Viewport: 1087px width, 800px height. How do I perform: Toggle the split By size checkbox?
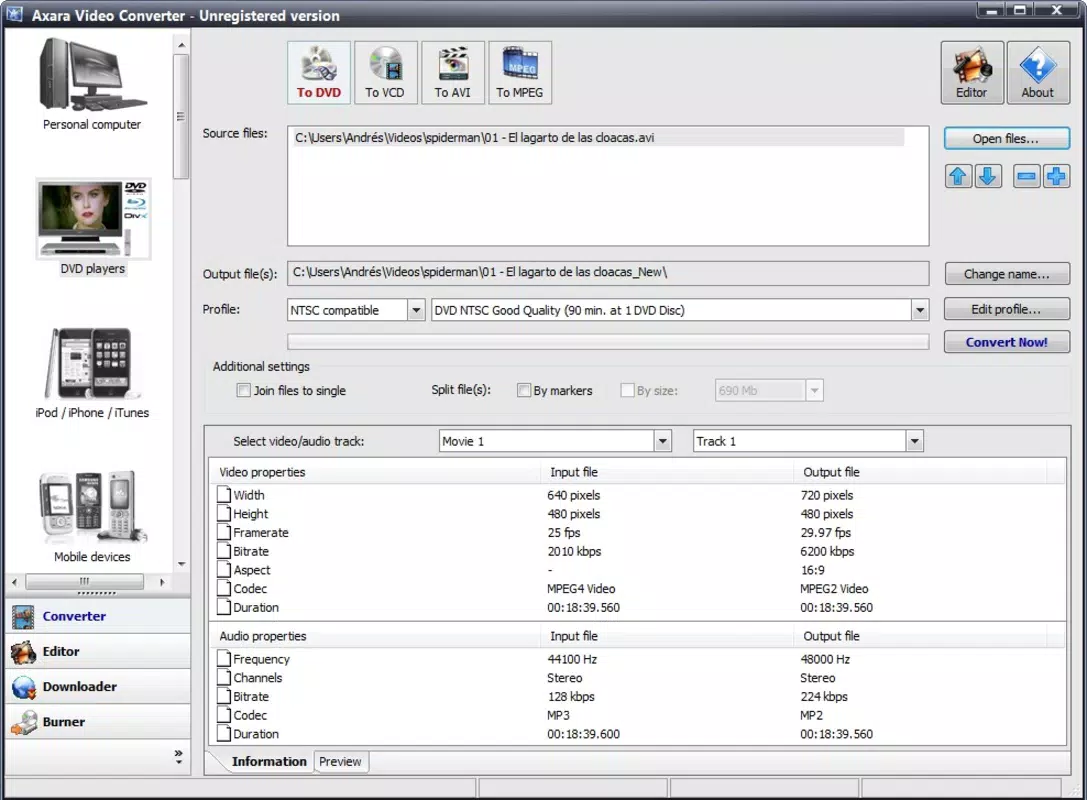coord(627,390)
